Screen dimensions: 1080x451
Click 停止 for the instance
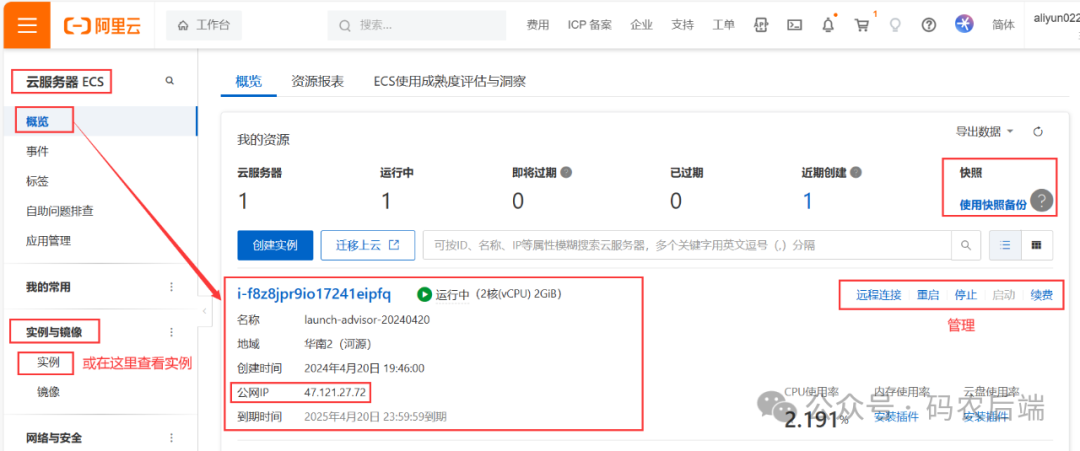[x=966, y=295]
